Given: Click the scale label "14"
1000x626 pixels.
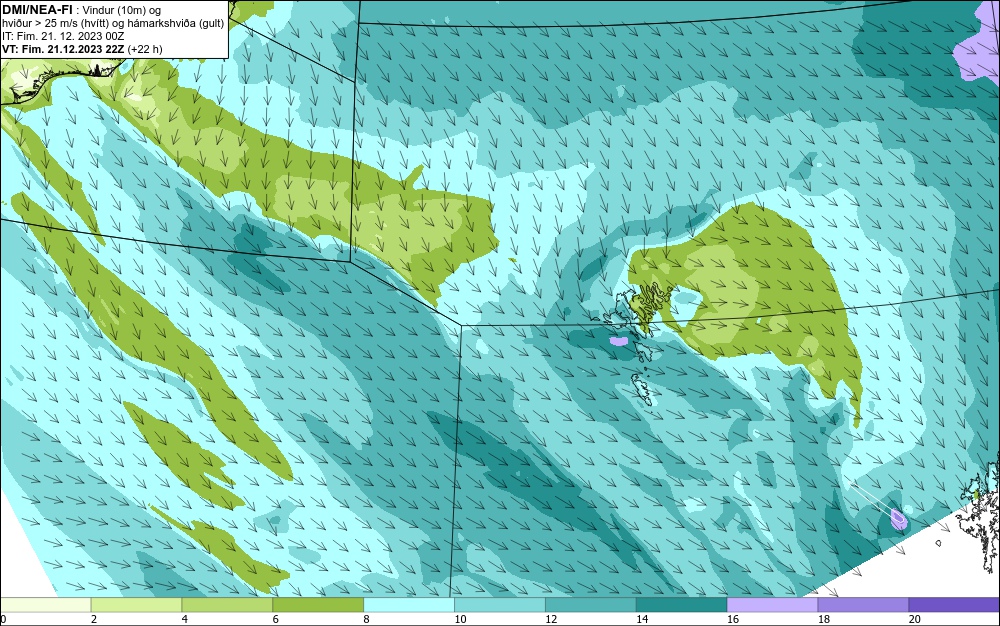Looking at the screenshot, I should [x=642, y=619].
